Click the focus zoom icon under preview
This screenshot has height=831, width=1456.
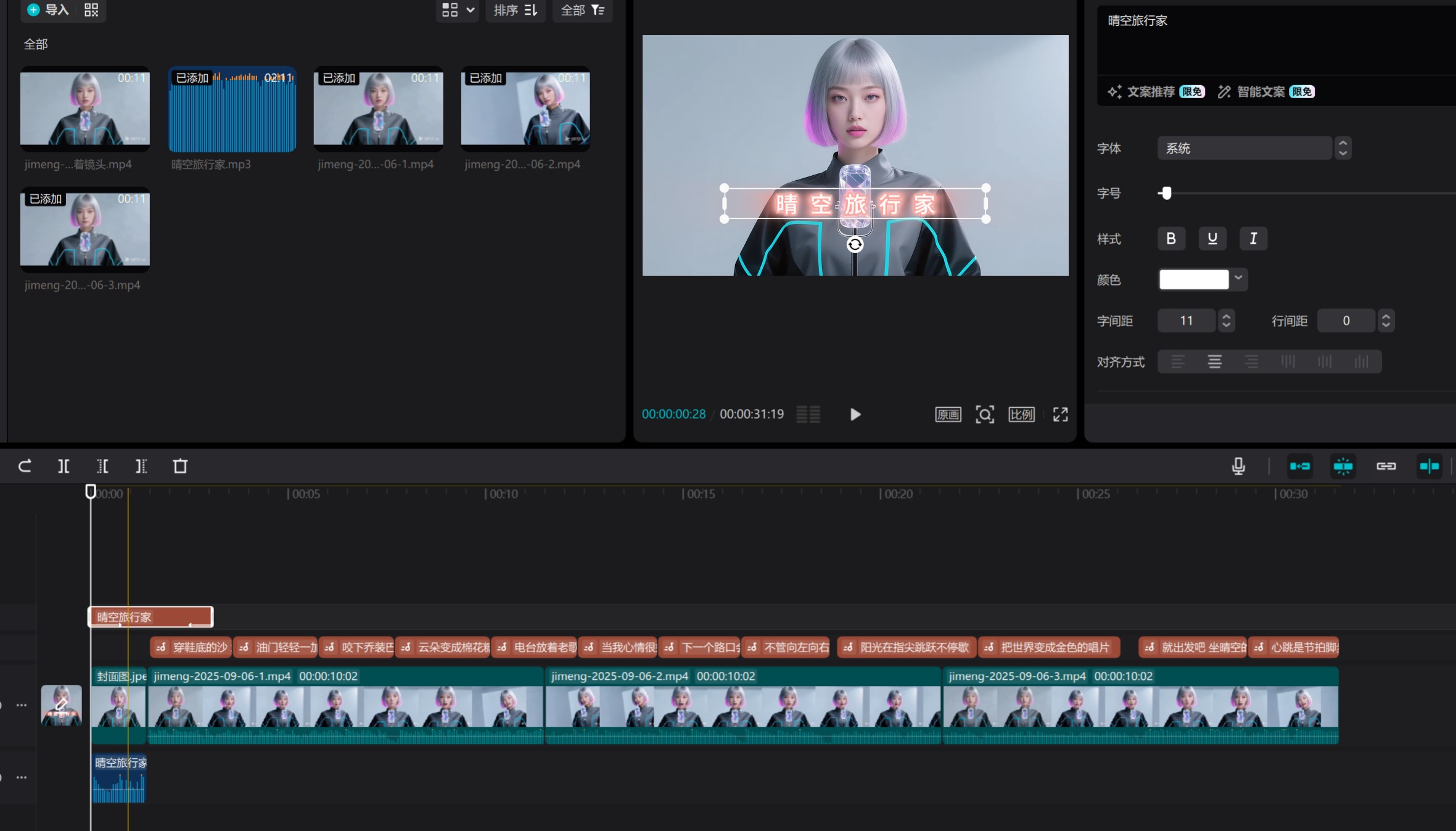[x=984, y=415]
